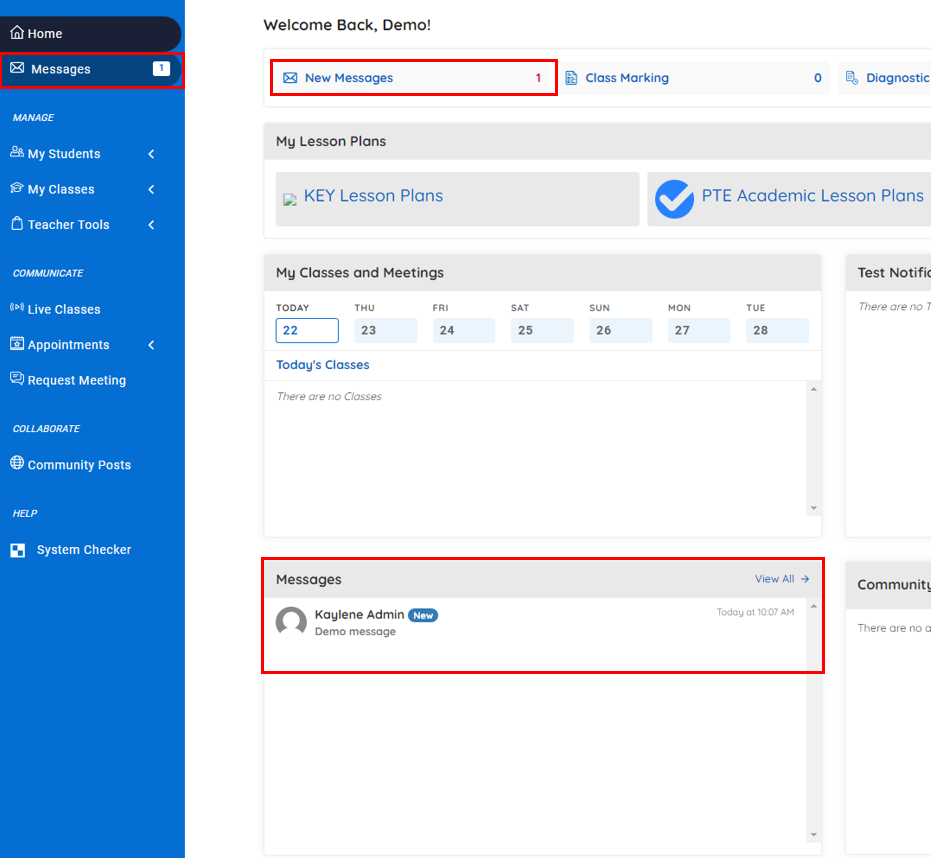931x858 pixels.
Task: Click the Request Meeting chat icon
Action: point(17,380)
